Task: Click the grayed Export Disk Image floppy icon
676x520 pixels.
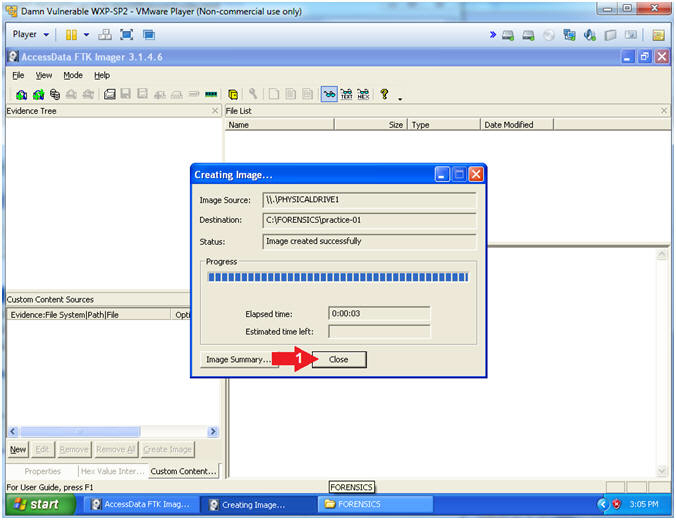Action: [x=125, y=94]
